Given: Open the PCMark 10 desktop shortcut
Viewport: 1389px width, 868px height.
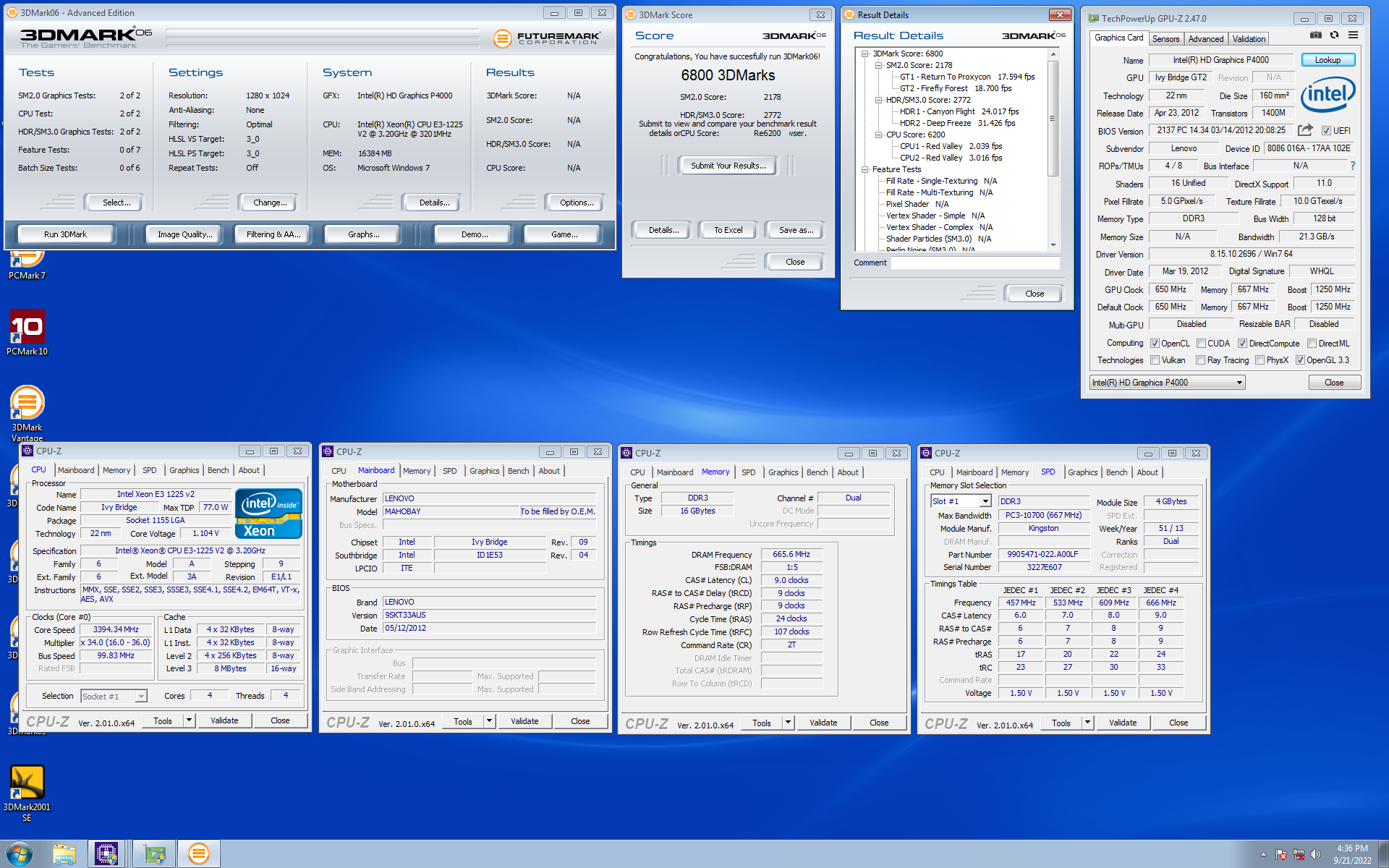Looking at the screenshot, I should click(x=27, y=333).
